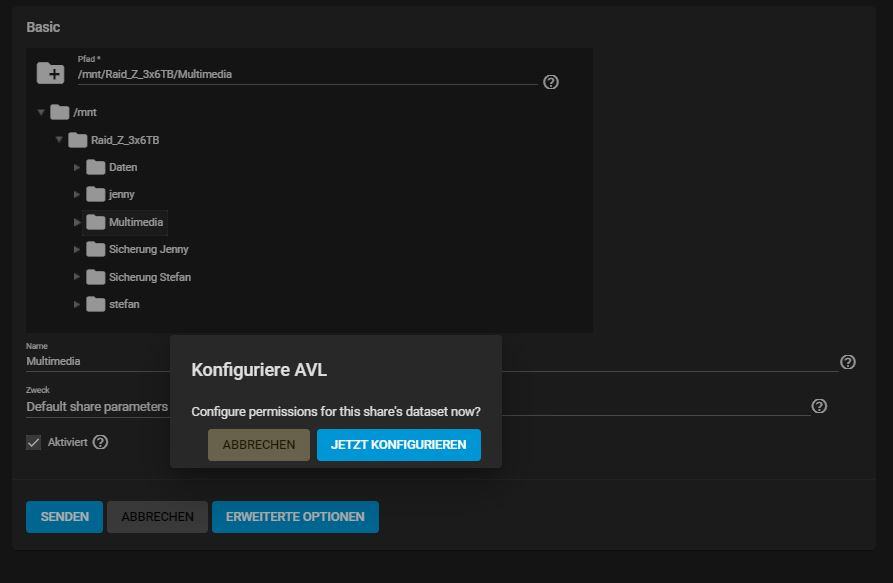
Task: Expand the jenny folder
Action: (77, 195)
